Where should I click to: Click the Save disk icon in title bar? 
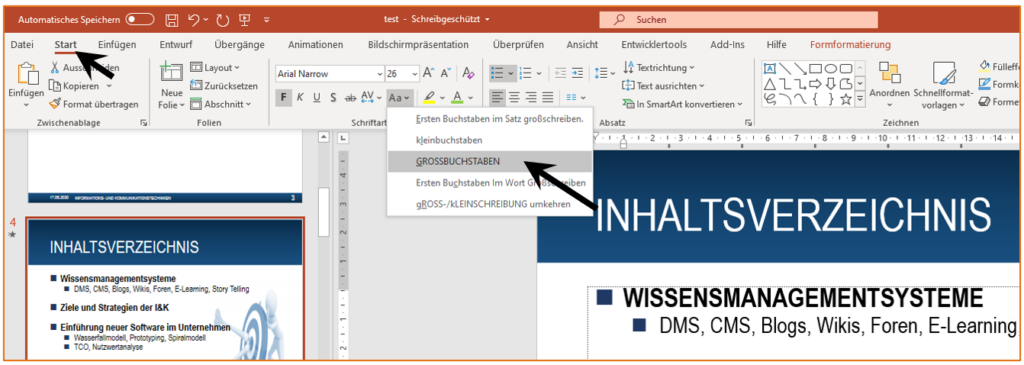click(x=172, y=20)
